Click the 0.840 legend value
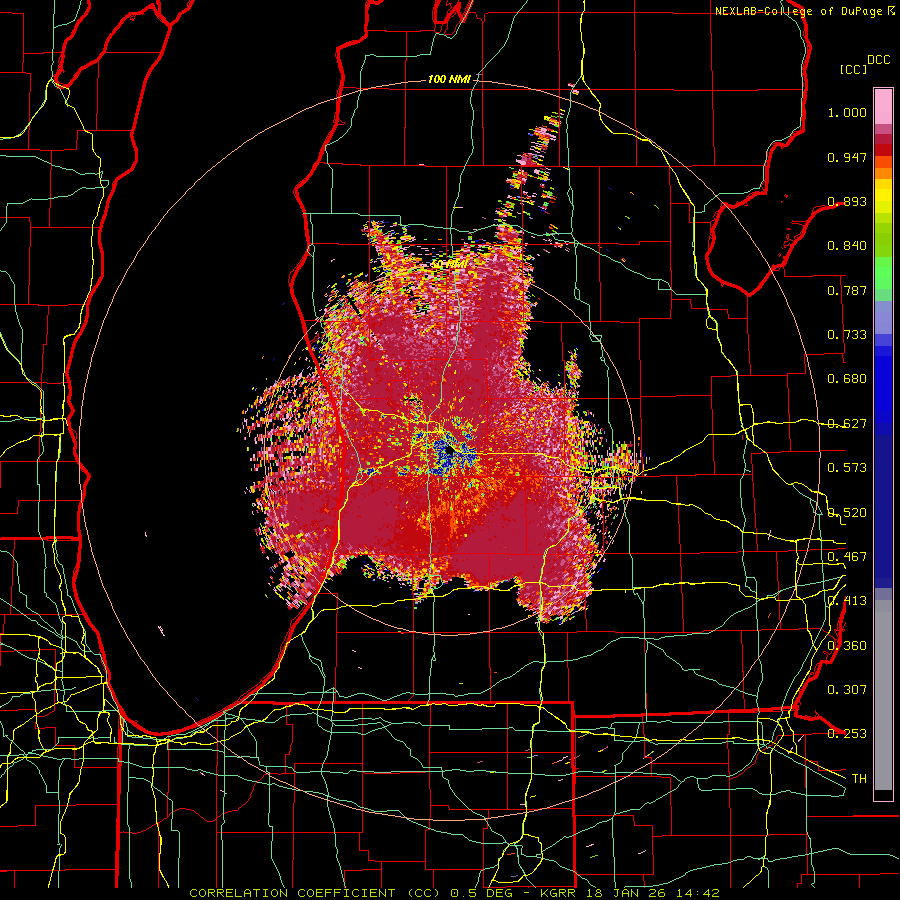 (x=847, y=246)
